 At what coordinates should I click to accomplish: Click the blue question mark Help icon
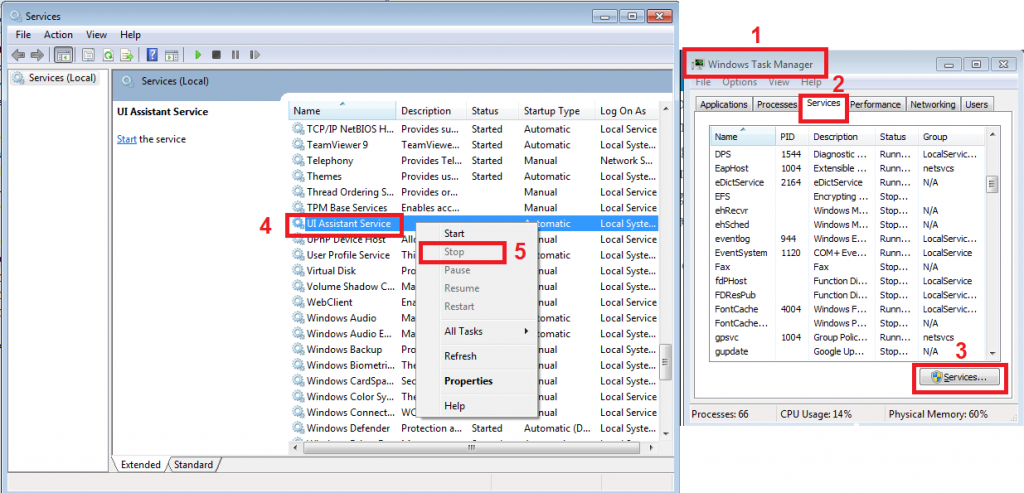(x=152, y=55)
